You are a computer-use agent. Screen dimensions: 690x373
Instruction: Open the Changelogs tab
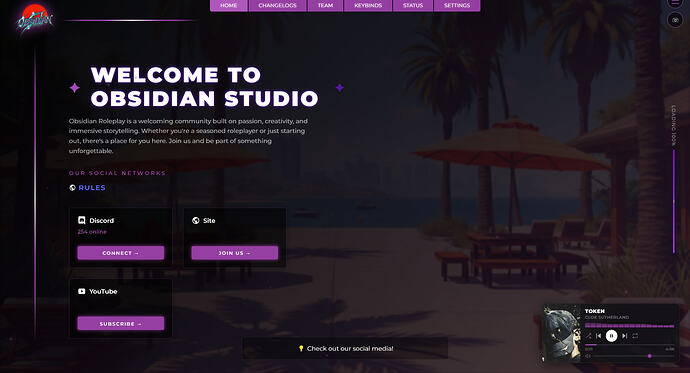[x=277, y=5]
